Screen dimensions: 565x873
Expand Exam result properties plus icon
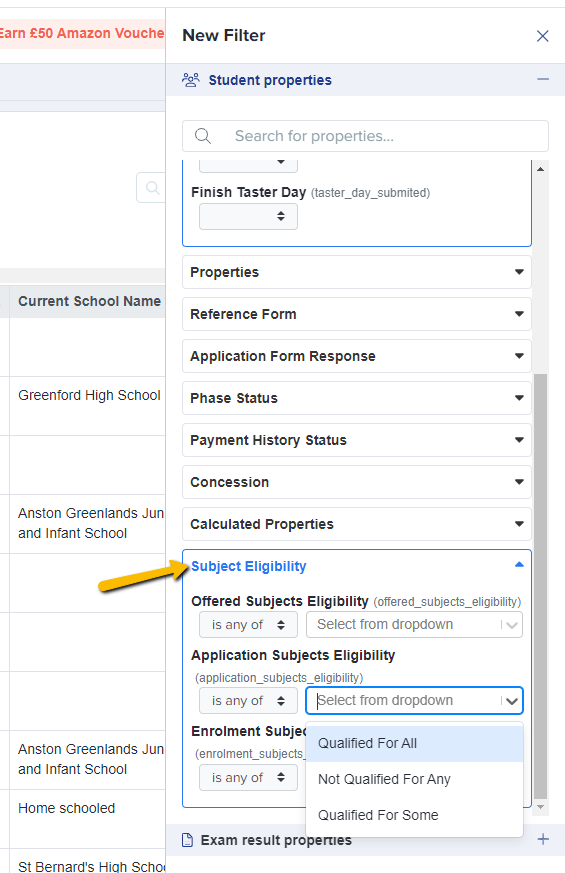click(x=543, y=839)
